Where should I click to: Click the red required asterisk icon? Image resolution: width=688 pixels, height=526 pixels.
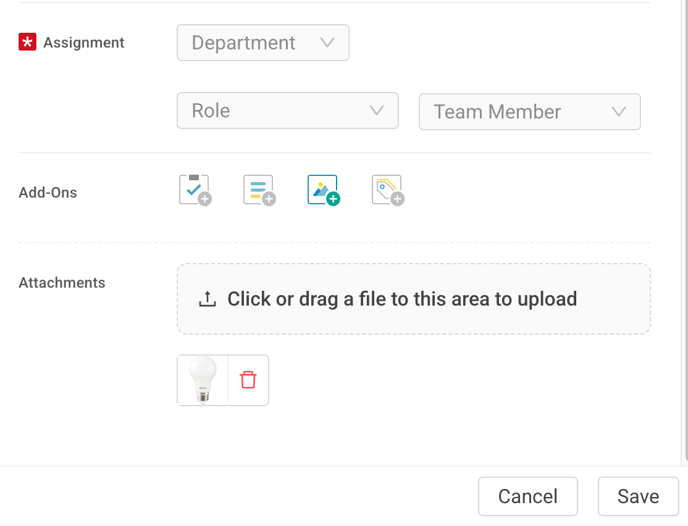click(27, 42)
